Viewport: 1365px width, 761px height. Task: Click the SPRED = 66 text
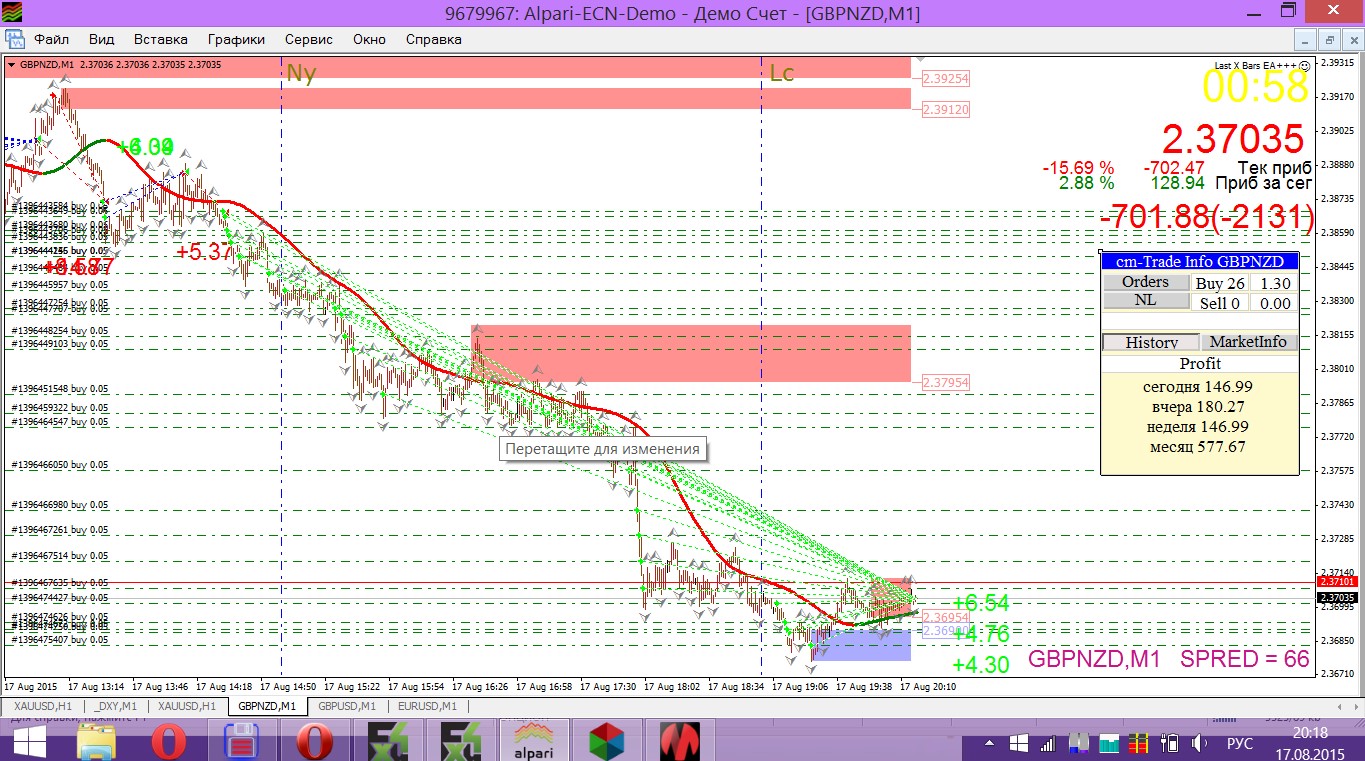pos(1245,659)
